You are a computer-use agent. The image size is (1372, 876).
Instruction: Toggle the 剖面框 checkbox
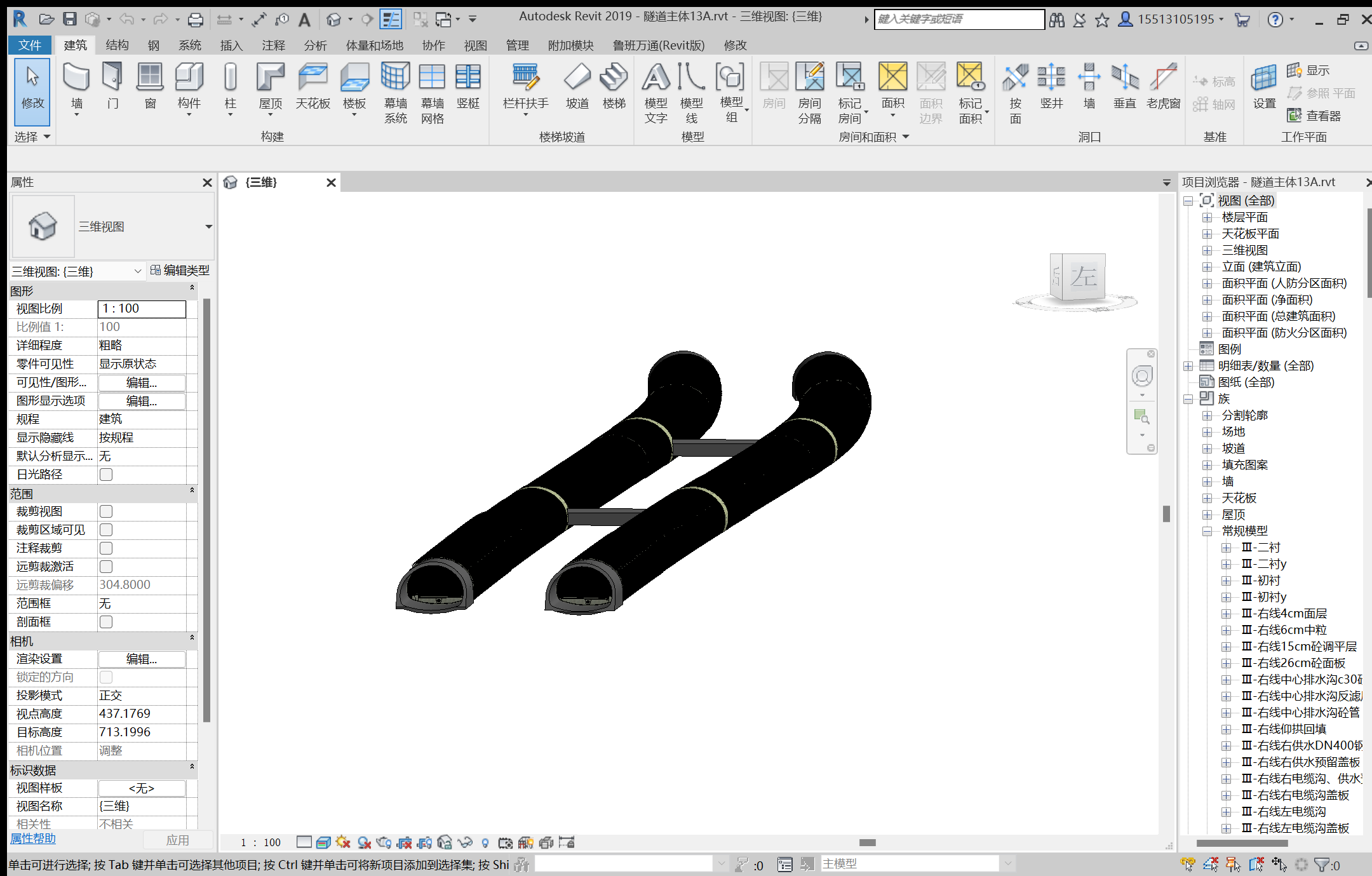[106, 622]
